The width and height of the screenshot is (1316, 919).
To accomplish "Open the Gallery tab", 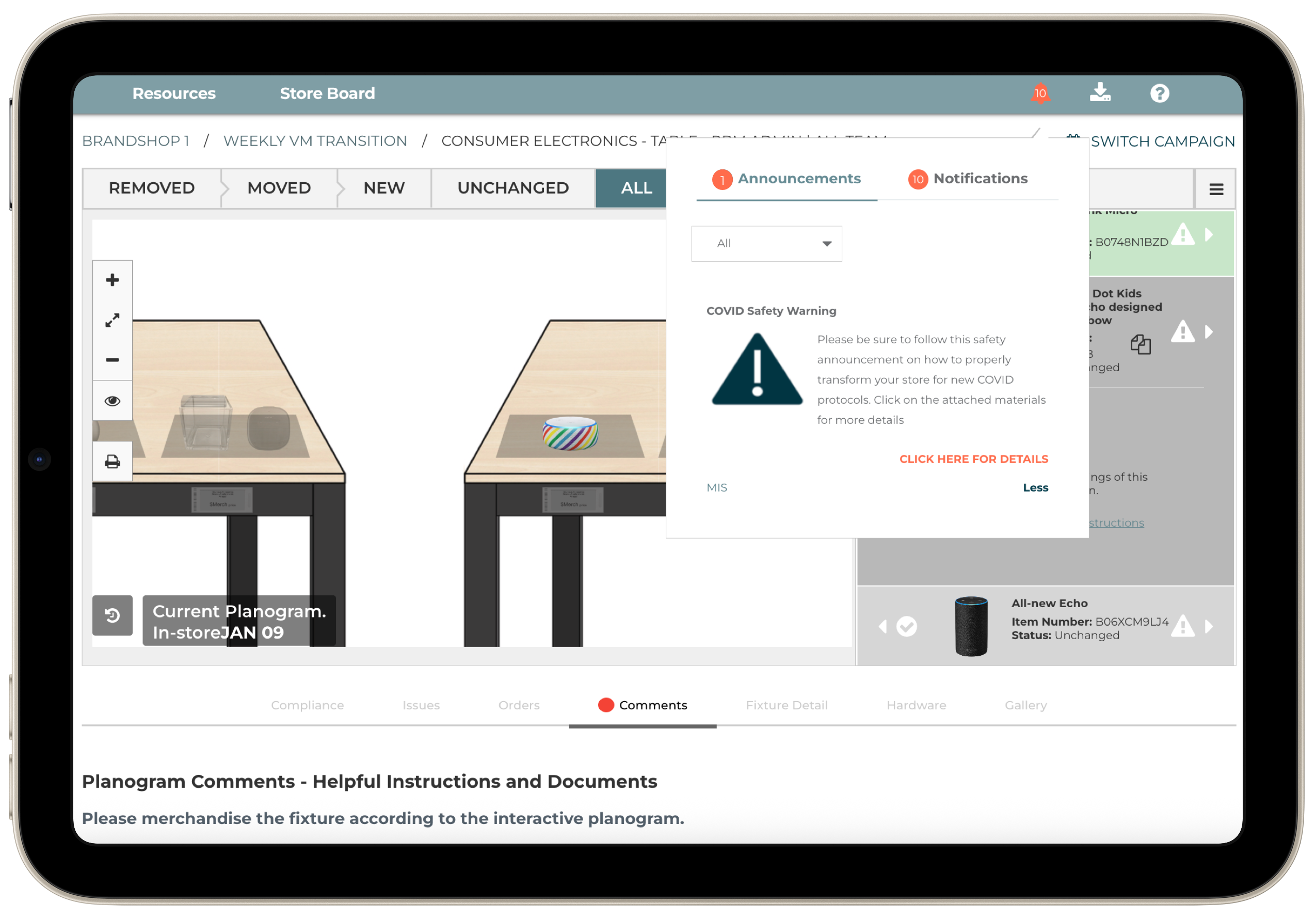I will point(1025,705).
